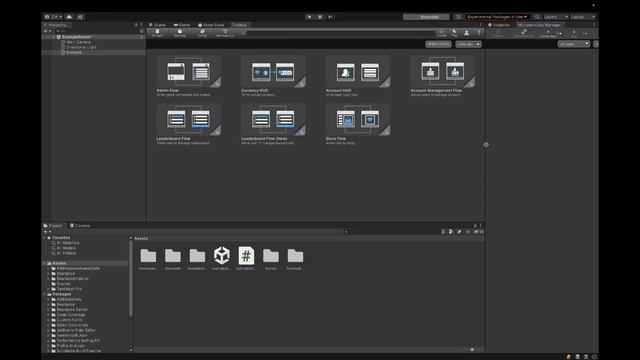640x360 pixels.
Task: Open the Toolbox filter dropdown button
Action: point(468,44)
